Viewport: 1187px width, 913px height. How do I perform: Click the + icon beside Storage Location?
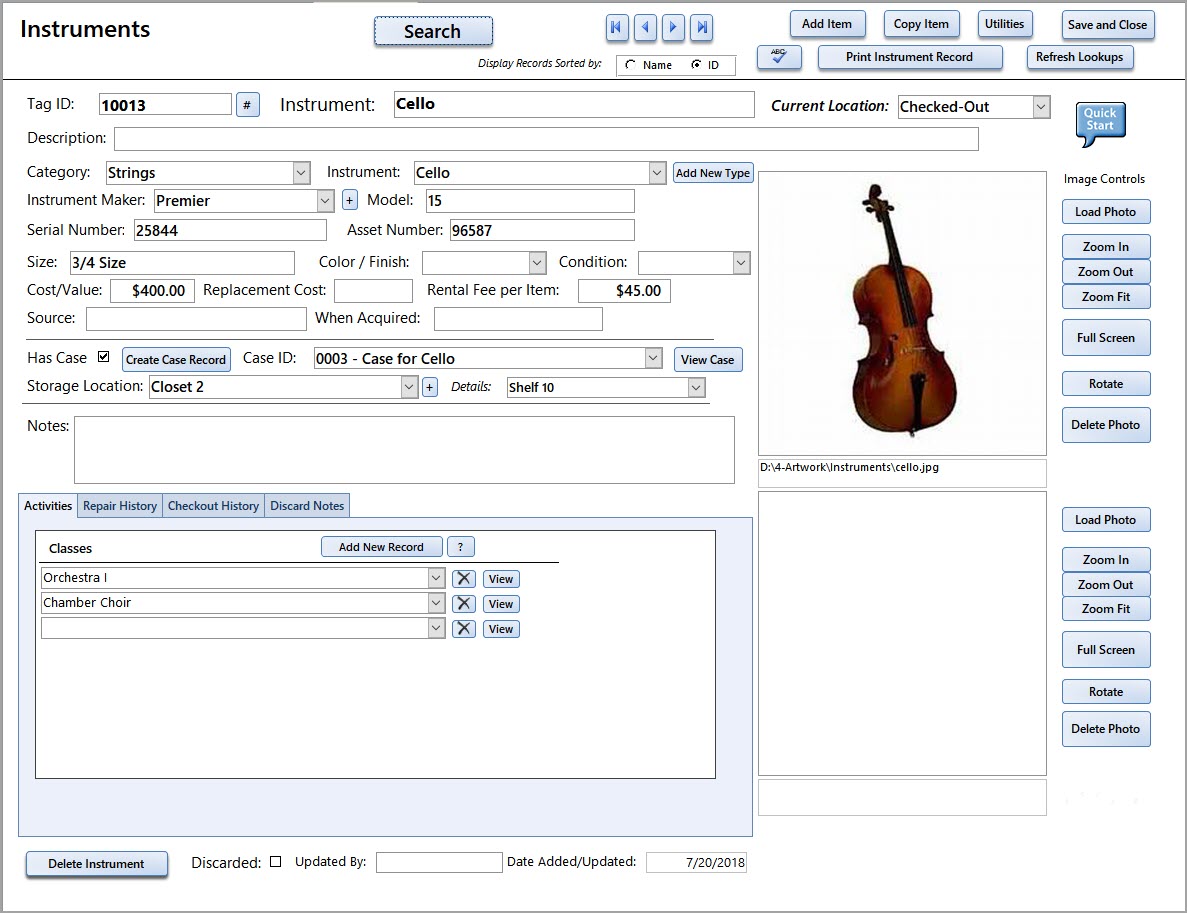[x=429, y=386]
